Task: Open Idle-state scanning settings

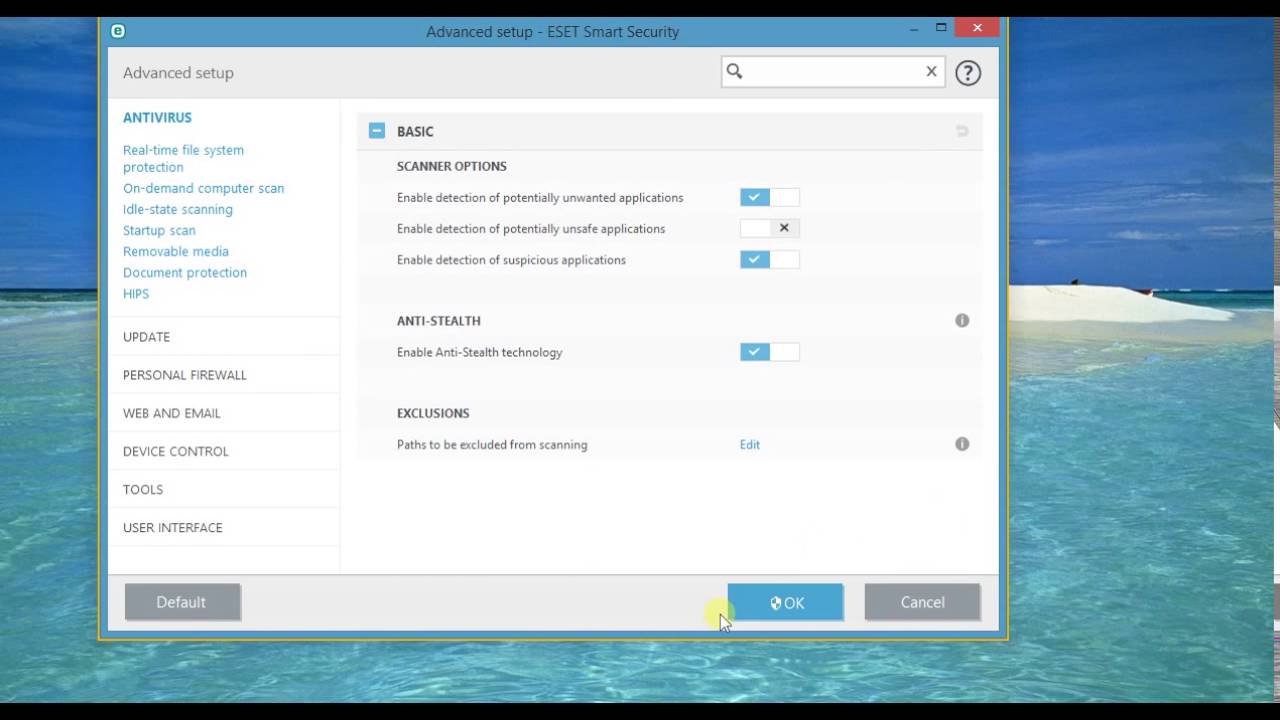Action: click(178, 209)
